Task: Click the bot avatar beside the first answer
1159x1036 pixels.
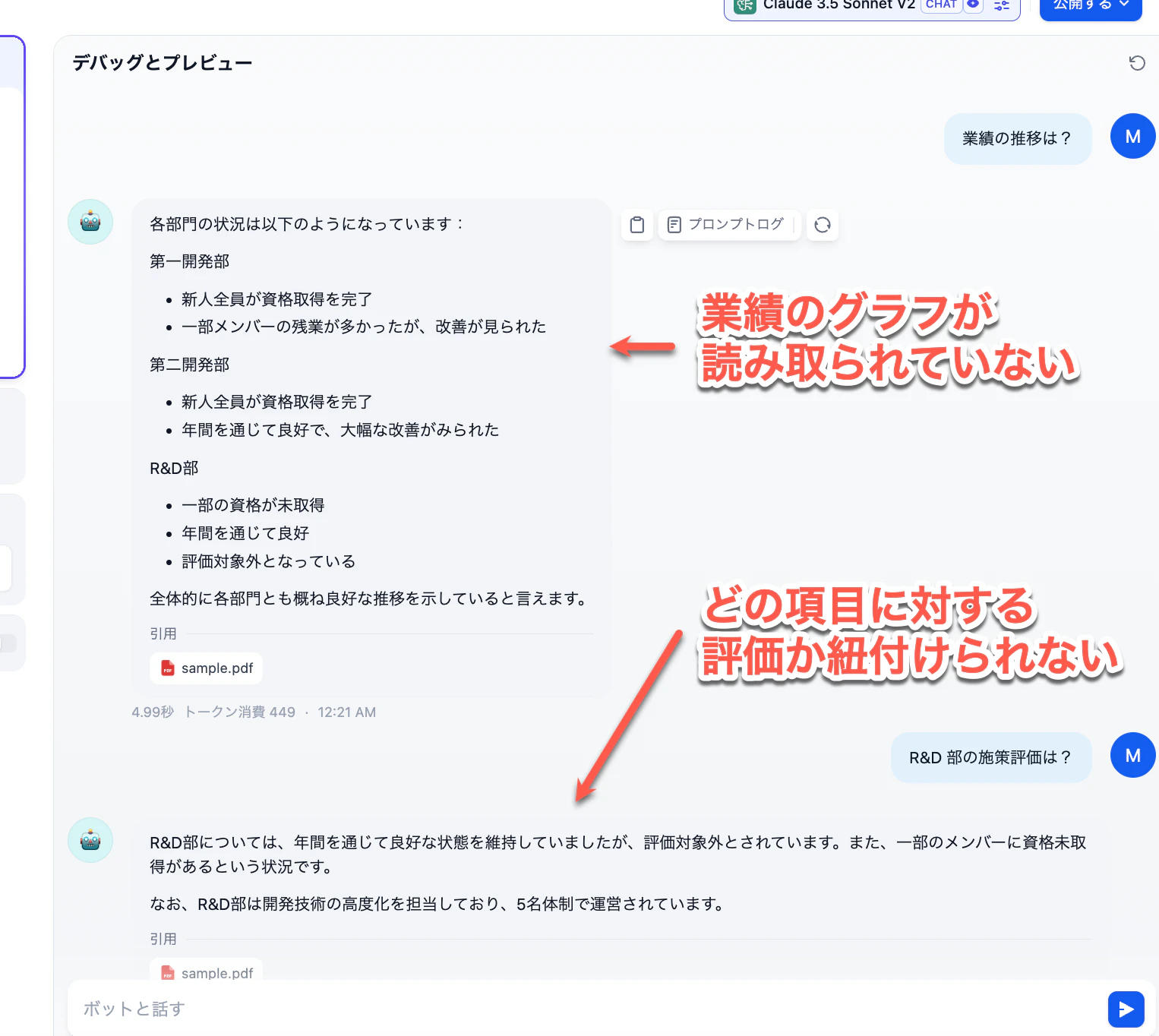Action: coord(90,222)
